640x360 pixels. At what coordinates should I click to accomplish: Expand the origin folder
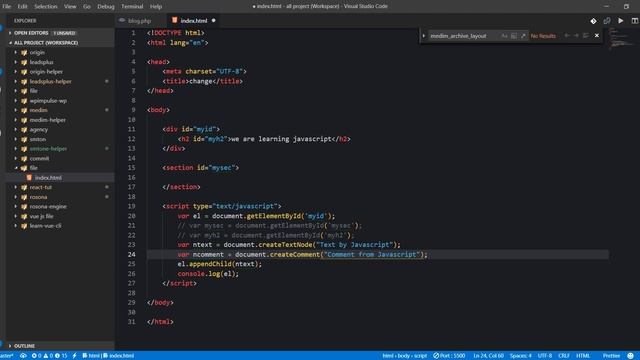16,52
